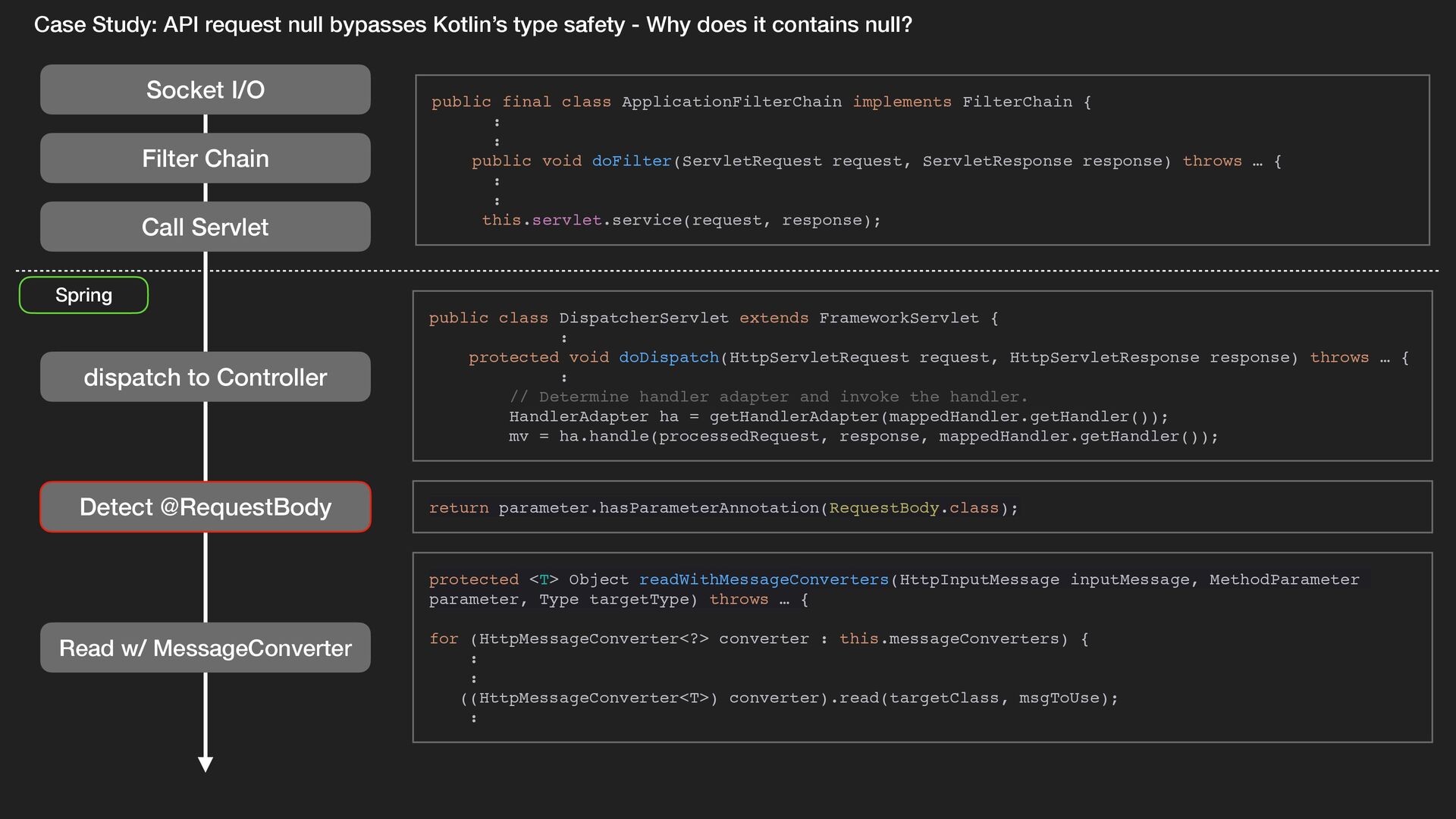Image resolution: width=1456 pixels, height=819 pixels.
Task: Click the doFilter method name
Action: tap(632, 161)
